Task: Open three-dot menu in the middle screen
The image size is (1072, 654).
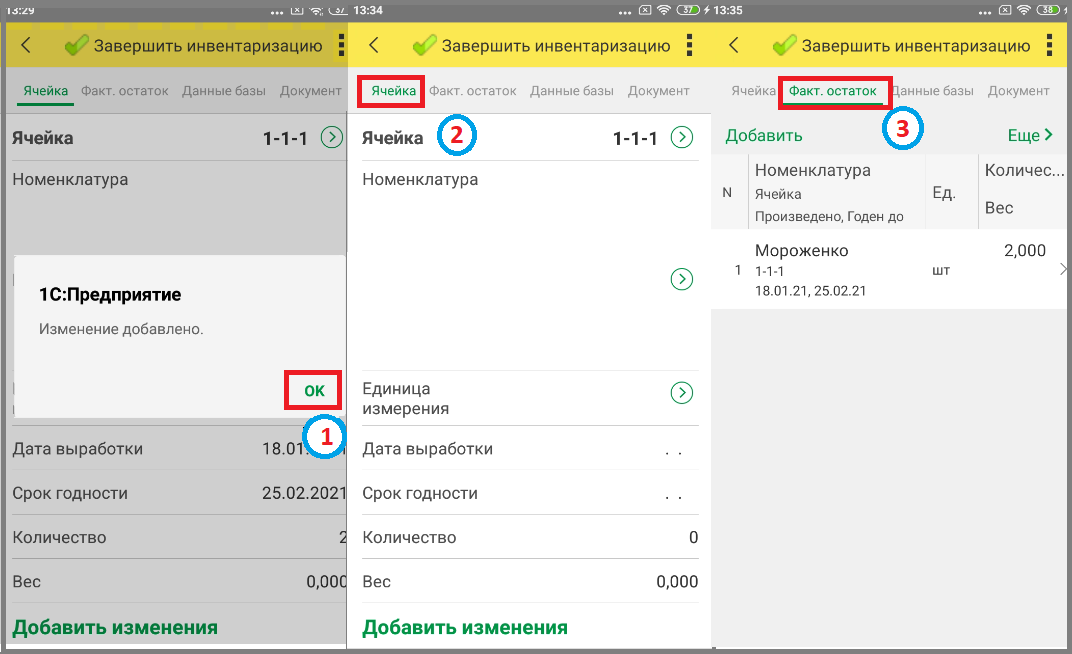Action: click(x=689, y=45)
